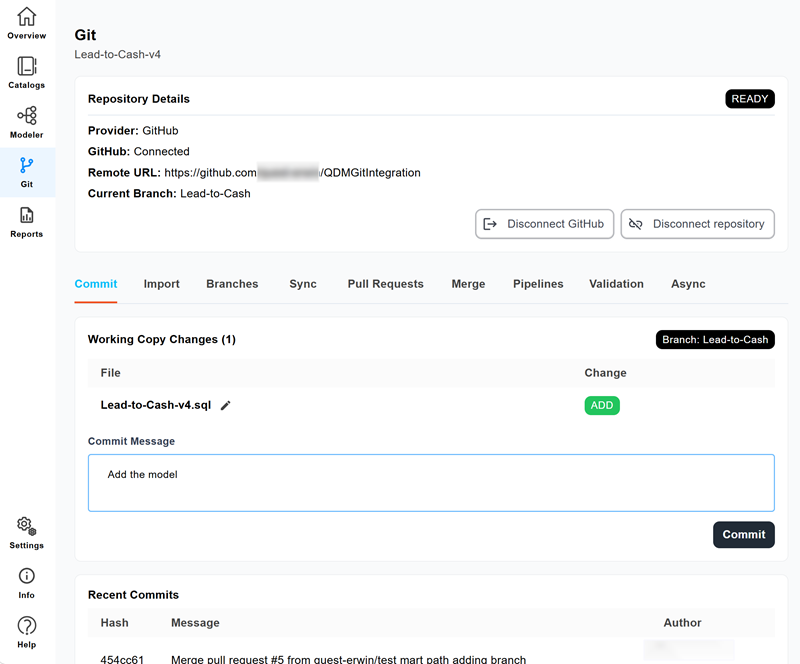
Task: Click the File column header
Action: (x=111, y=373)
